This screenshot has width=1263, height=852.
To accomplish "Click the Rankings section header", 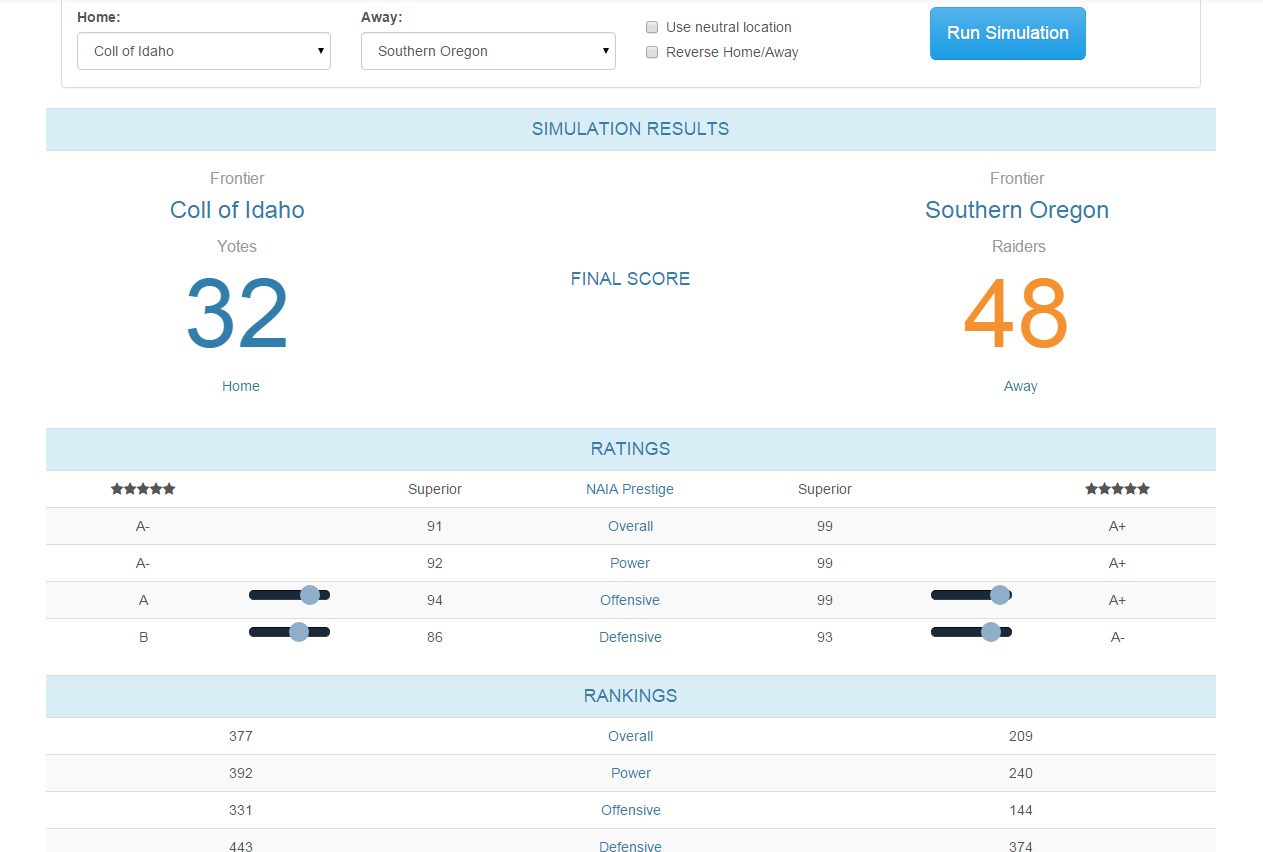I will pyautogui.click(x=631, y=696).
